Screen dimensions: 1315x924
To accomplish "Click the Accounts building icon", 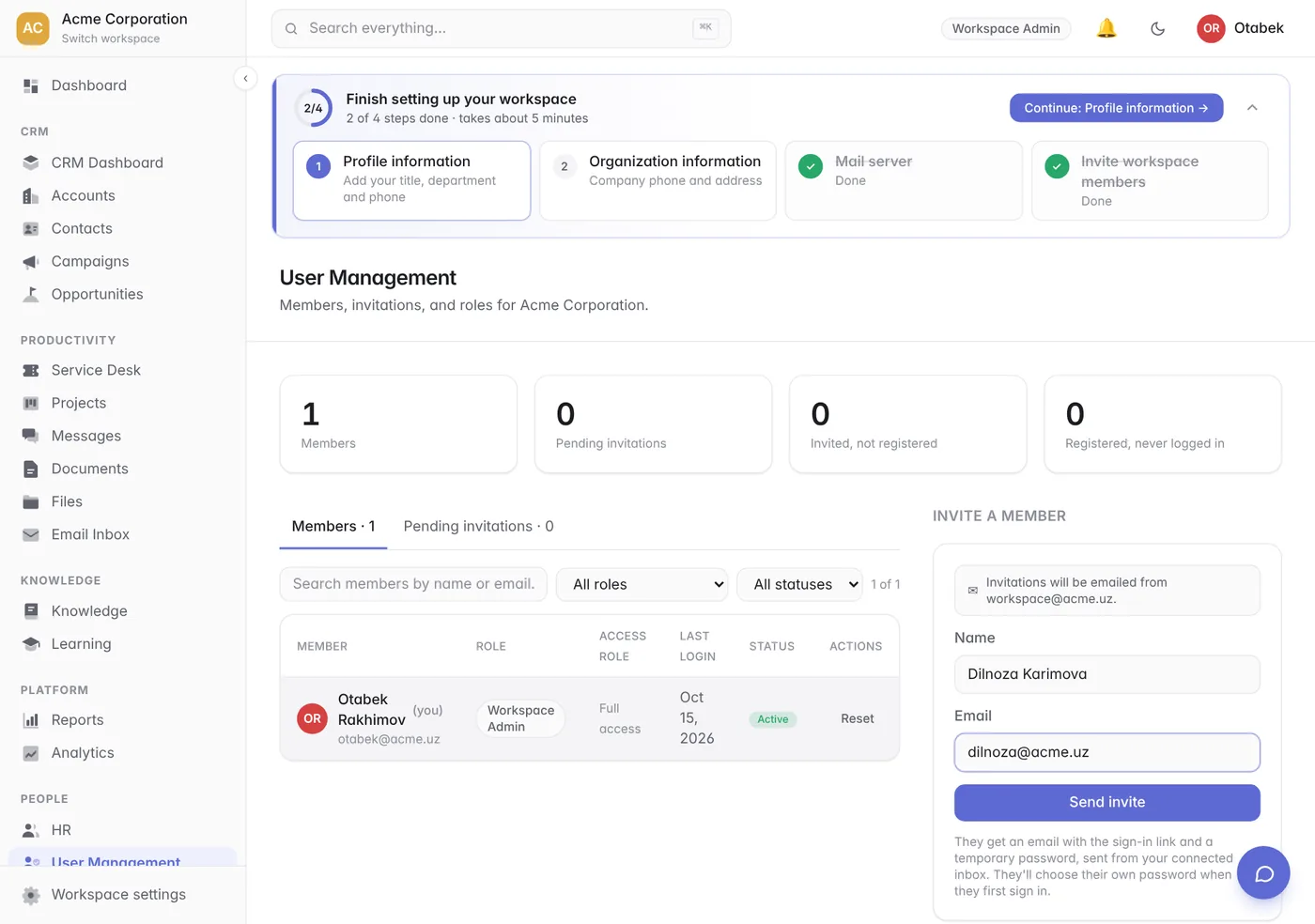I will [31, 195].
